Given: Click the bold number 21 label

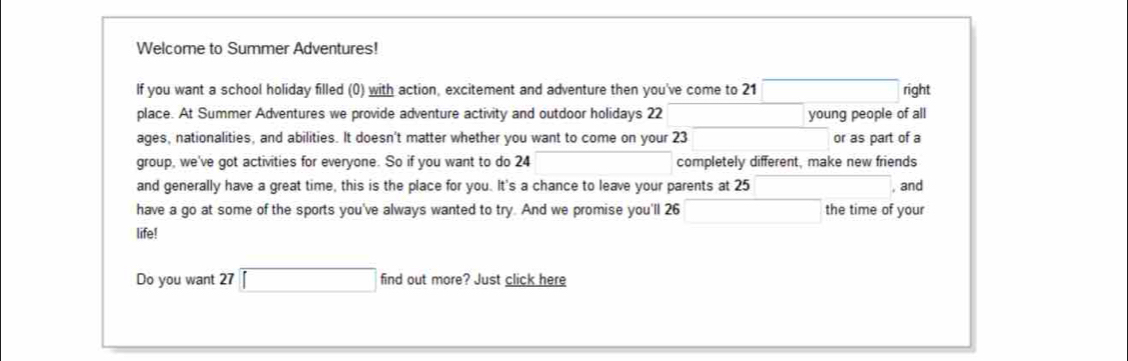Looking at the screenshot, I should pyautogui.click(x=750, y=91).
